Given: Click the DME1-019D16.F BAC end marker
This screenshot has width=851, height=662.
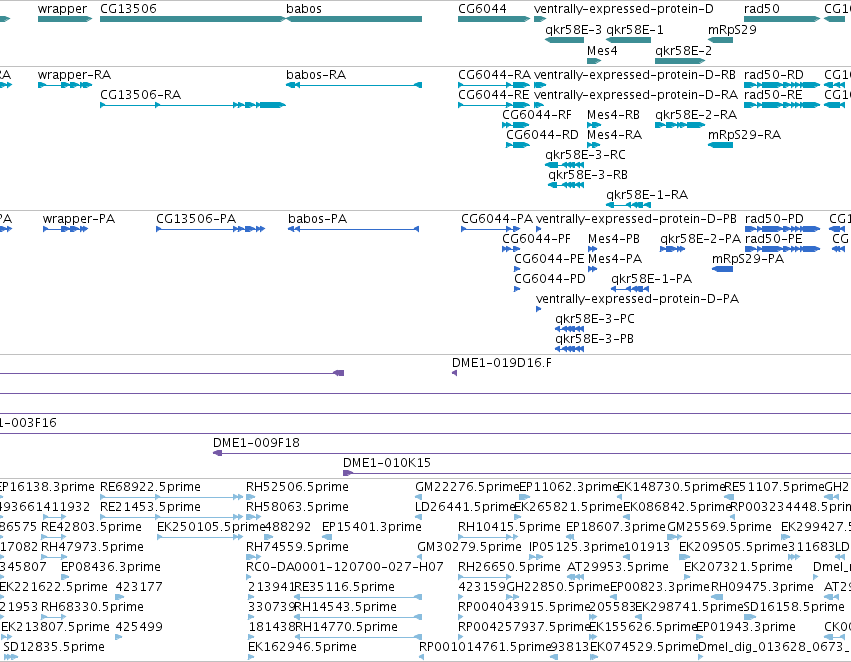Looking at the screenshot, I should pyautogui.click(x=455, y=373).
